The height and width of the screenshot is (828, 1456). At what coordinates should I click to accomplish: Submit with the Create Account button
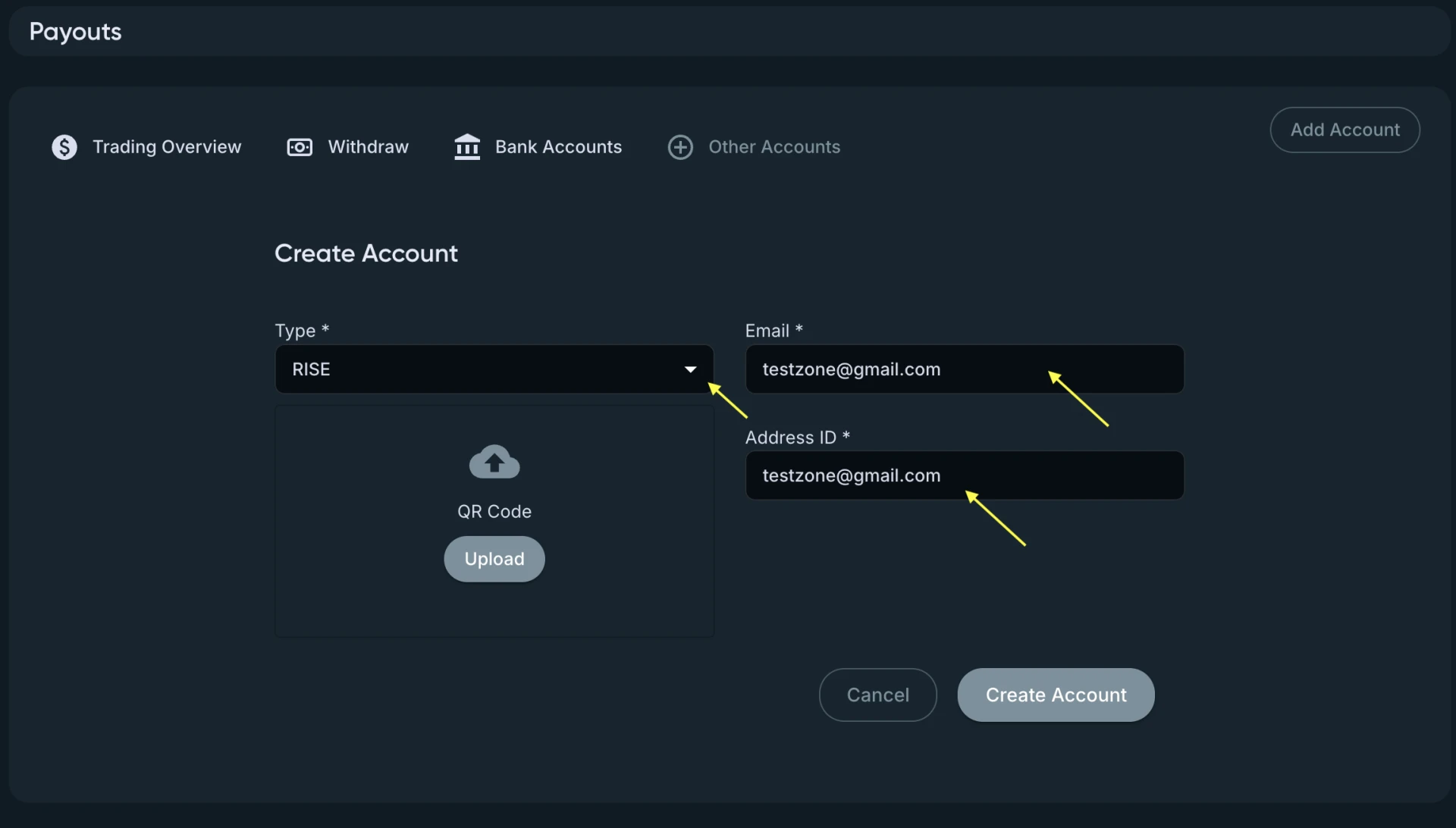pyautogui.click(x=1056, y=695)
